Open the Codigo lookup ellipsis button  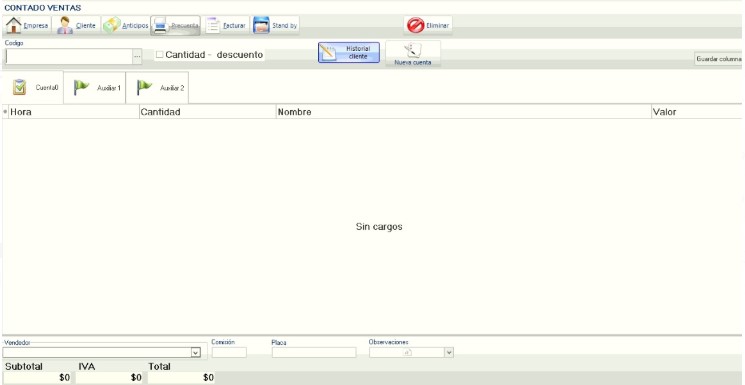click(137, 57)
